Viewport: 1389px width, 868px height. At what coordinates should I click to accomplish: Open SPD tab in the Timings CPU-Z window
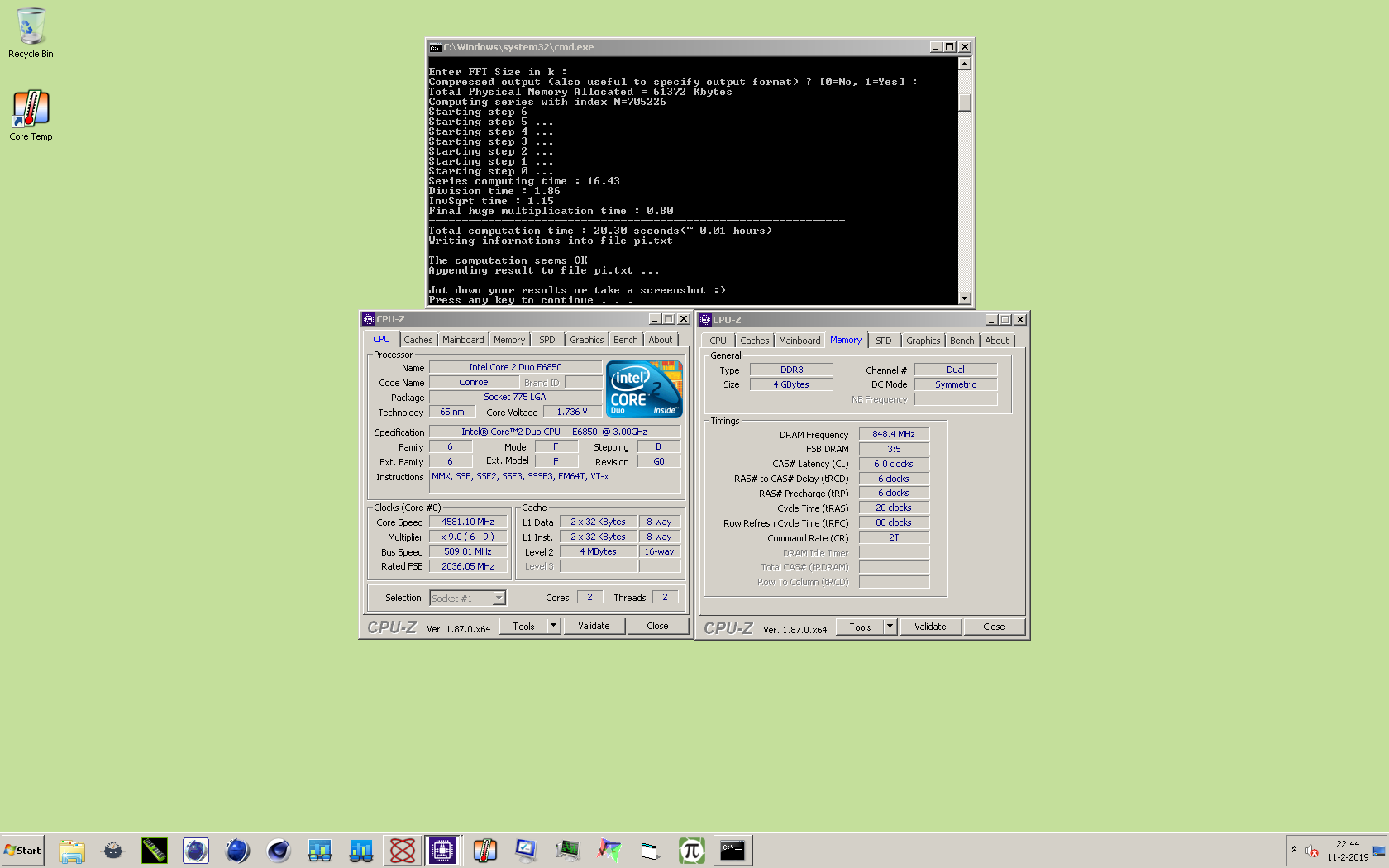coord(884,341)
